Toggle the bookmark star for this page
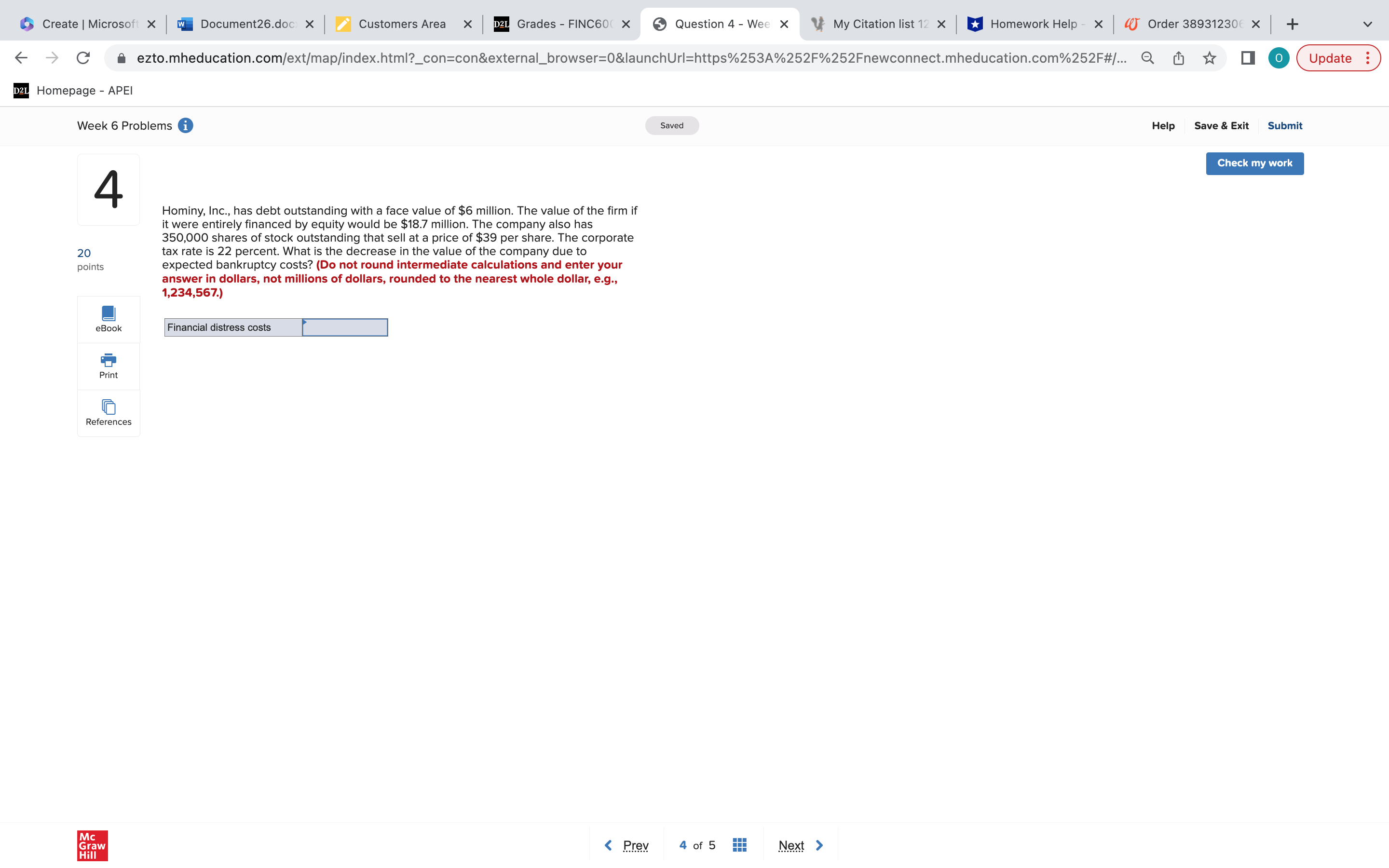 tap(1210, 57)
